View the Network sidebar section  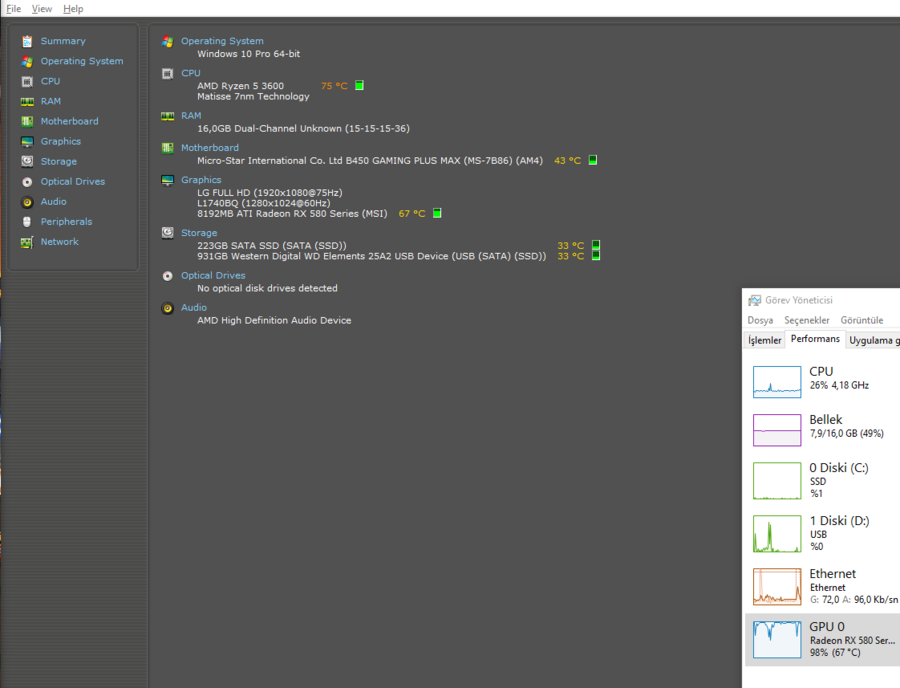[x=60, y=242]
